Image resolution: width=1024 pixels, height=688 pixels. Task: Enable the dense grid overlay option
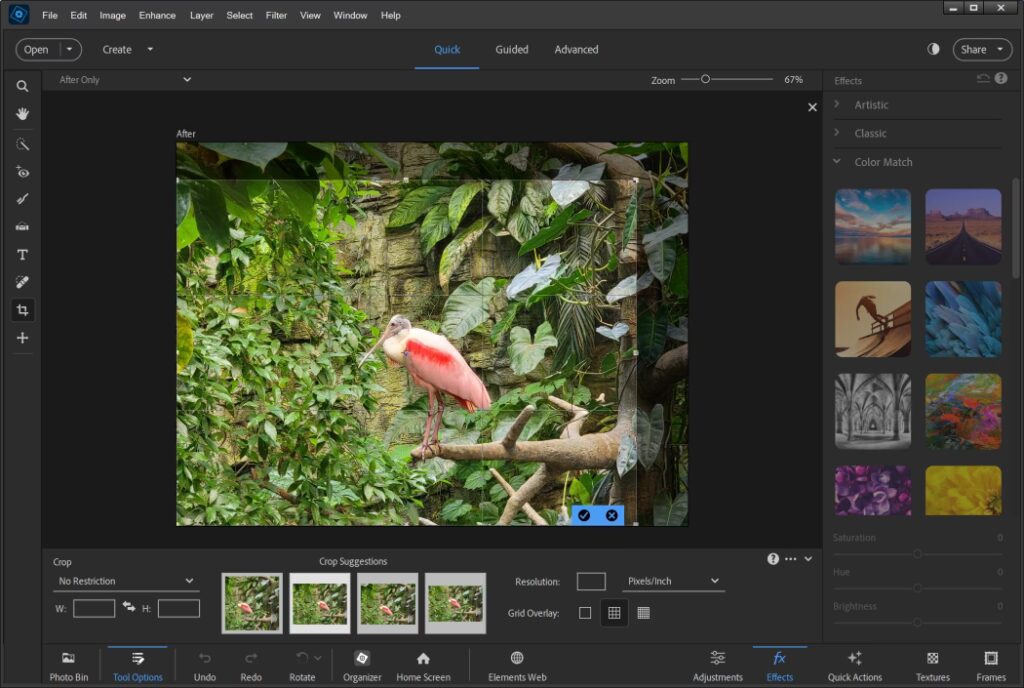(x=643, y=613)
